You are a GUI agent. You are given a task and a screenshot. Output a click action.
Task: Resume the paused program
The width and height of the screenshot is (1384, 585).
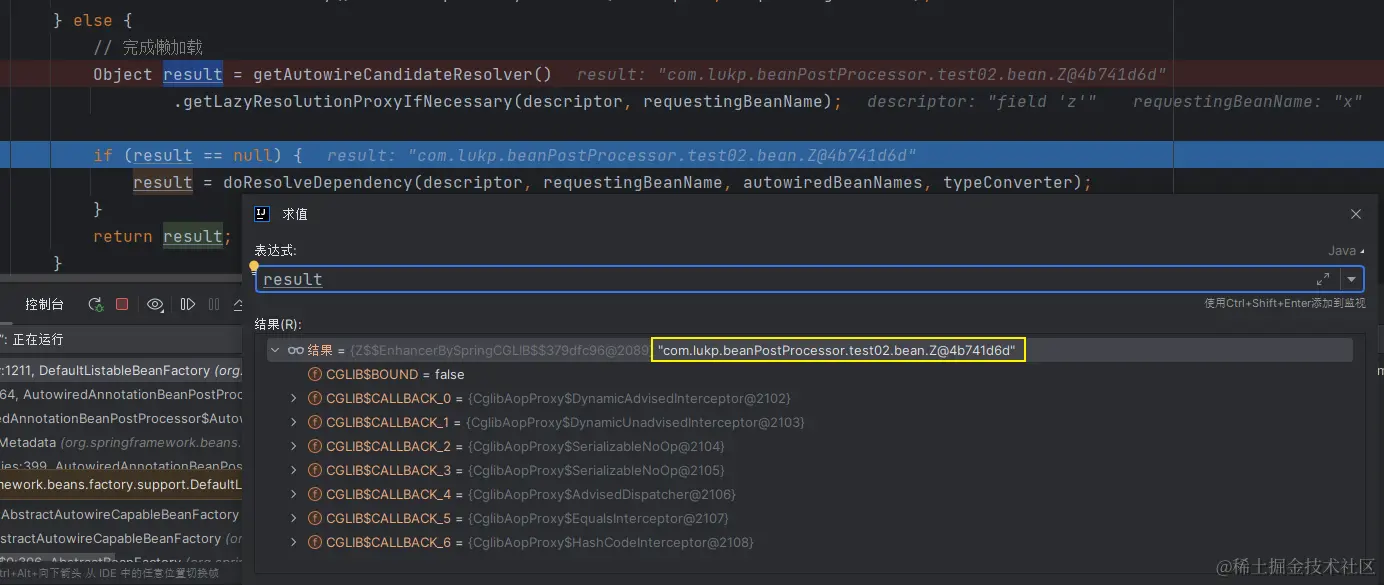point(187,304)
